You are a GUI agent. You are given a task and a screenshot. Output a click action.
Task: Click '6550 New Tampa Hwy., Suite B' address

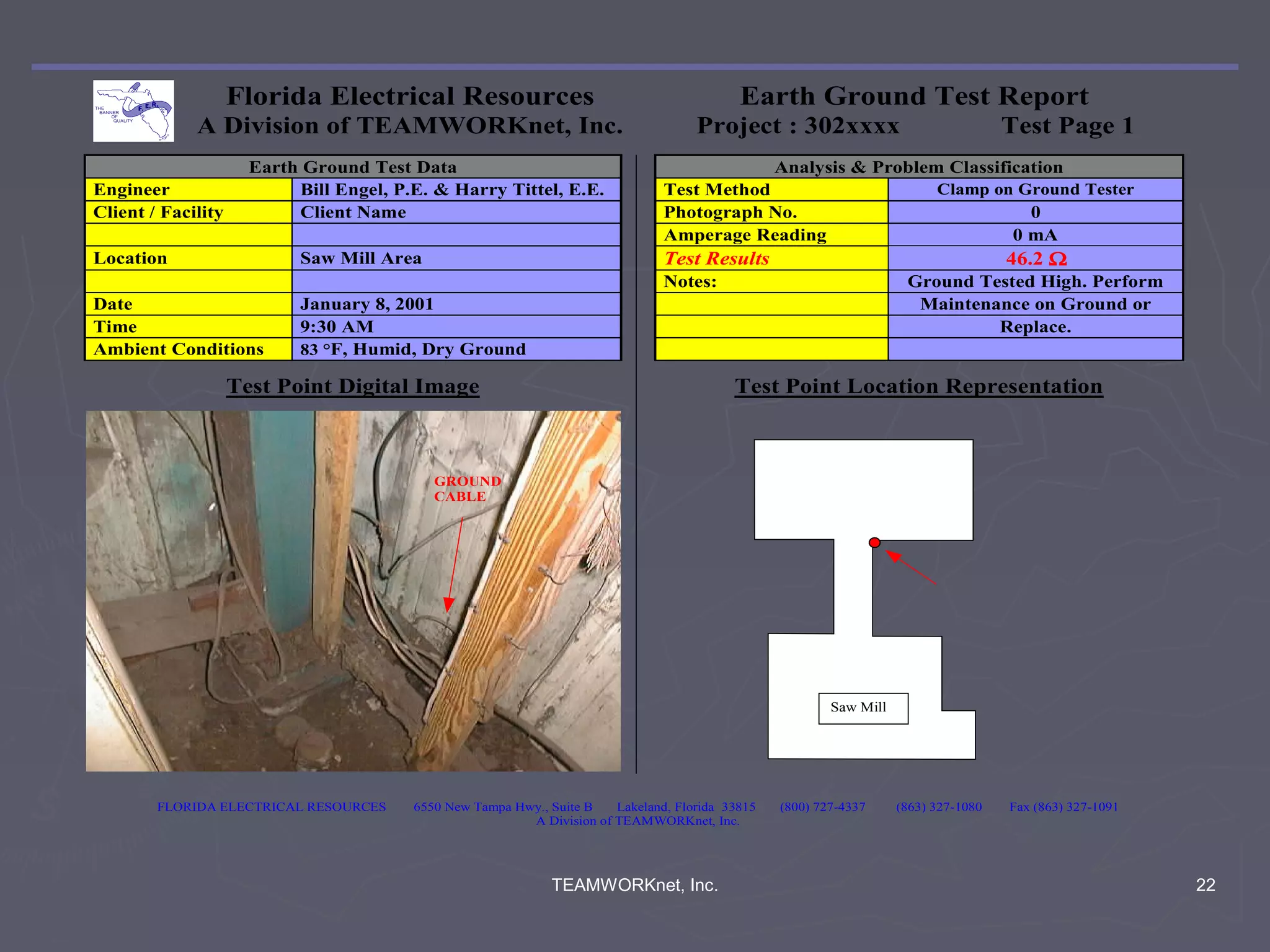503,807
